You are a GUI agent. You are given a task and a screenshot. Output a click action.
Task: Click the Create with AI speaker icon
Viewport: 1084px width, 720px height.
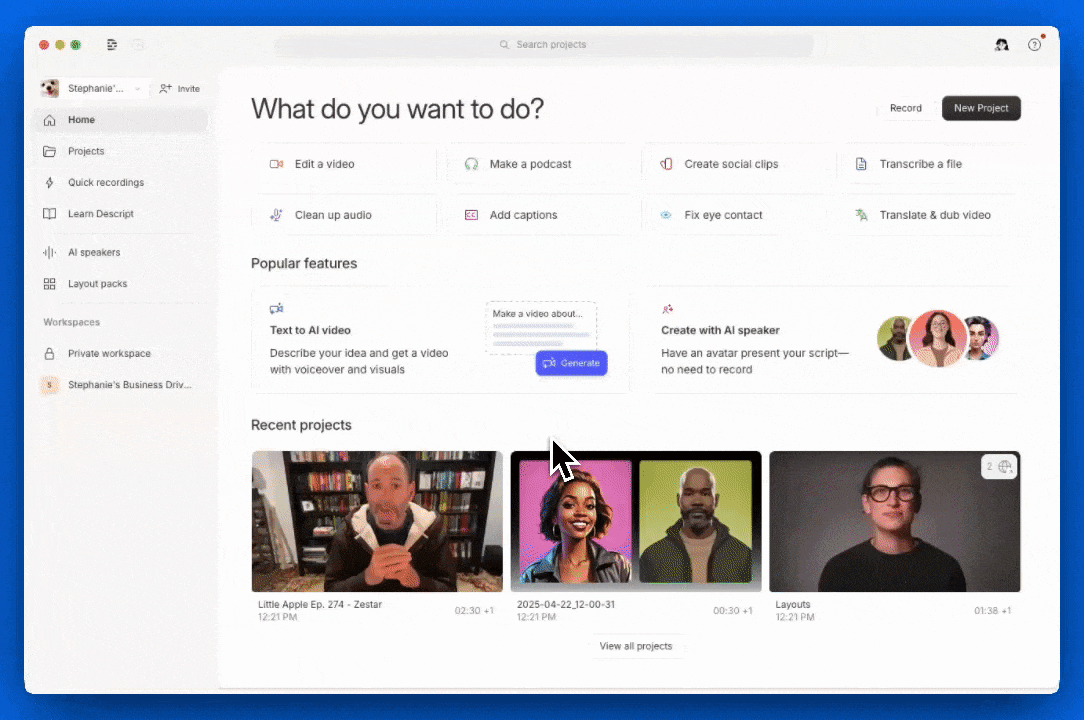pos(667,308)
